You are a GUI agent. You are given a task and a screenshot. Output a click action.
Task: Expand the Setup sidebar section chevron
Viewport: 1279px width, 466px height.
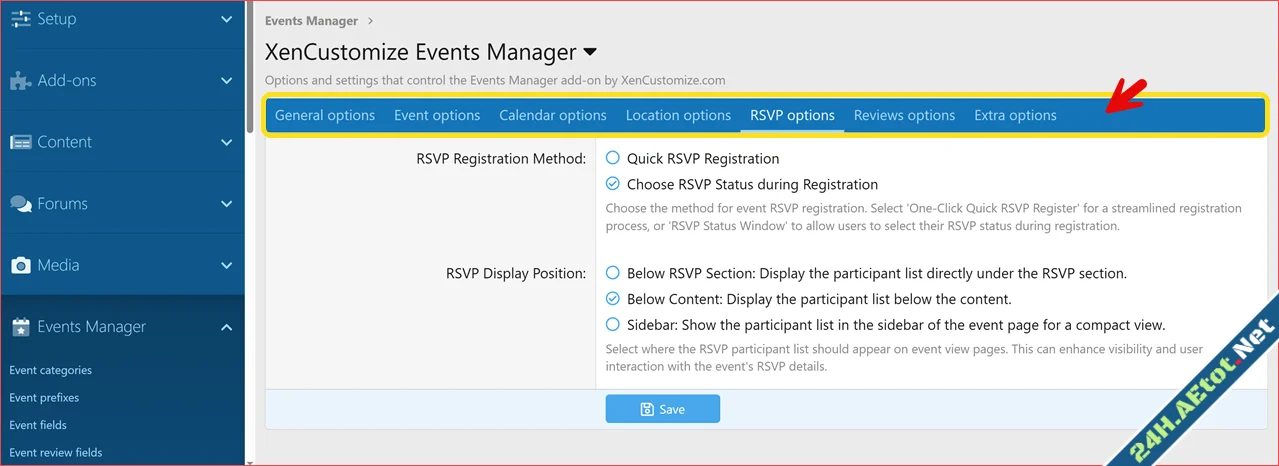[226, 19]
